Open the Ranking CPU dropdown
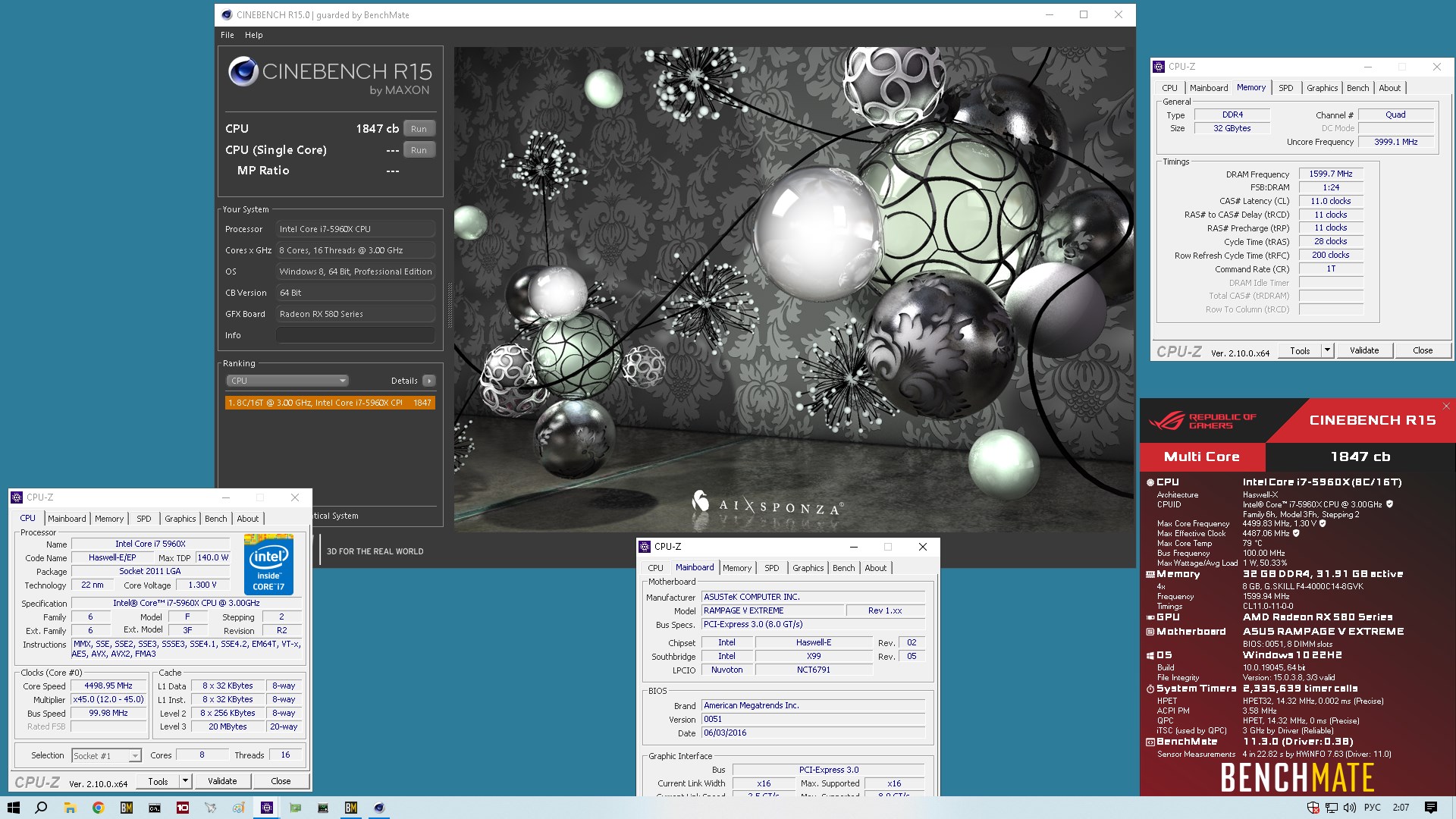This screenshot has height=819, width=1456. [x=287, y=381]
